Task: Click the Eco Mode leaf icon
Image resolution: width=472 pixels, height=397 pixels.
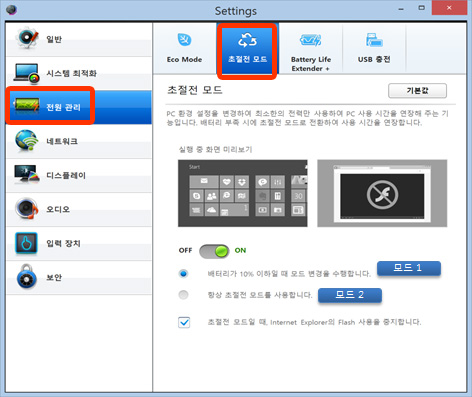Action: coord(184,40)
